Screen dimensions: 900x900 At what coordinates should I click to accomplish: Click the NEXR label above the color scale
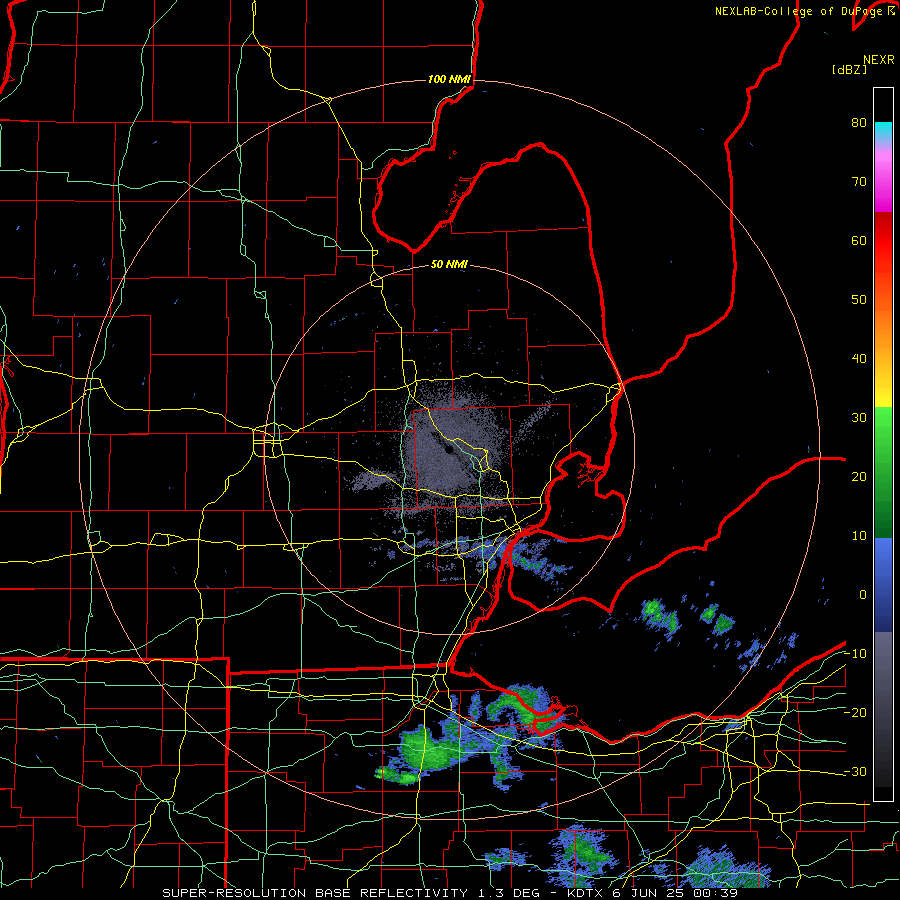(879, 60)
